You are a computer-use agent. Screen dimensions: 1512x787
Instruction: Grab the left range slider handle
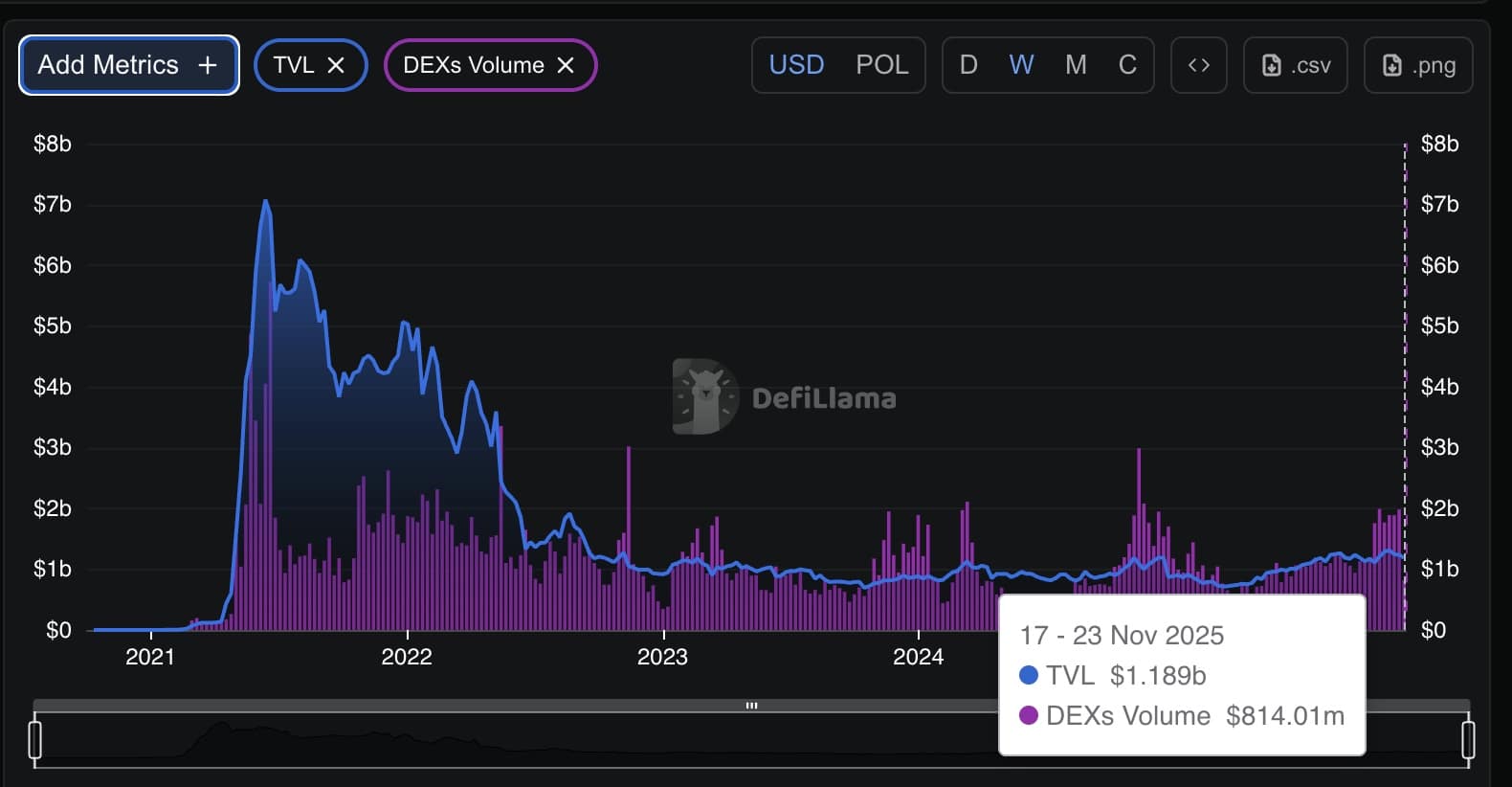point(35,739)
